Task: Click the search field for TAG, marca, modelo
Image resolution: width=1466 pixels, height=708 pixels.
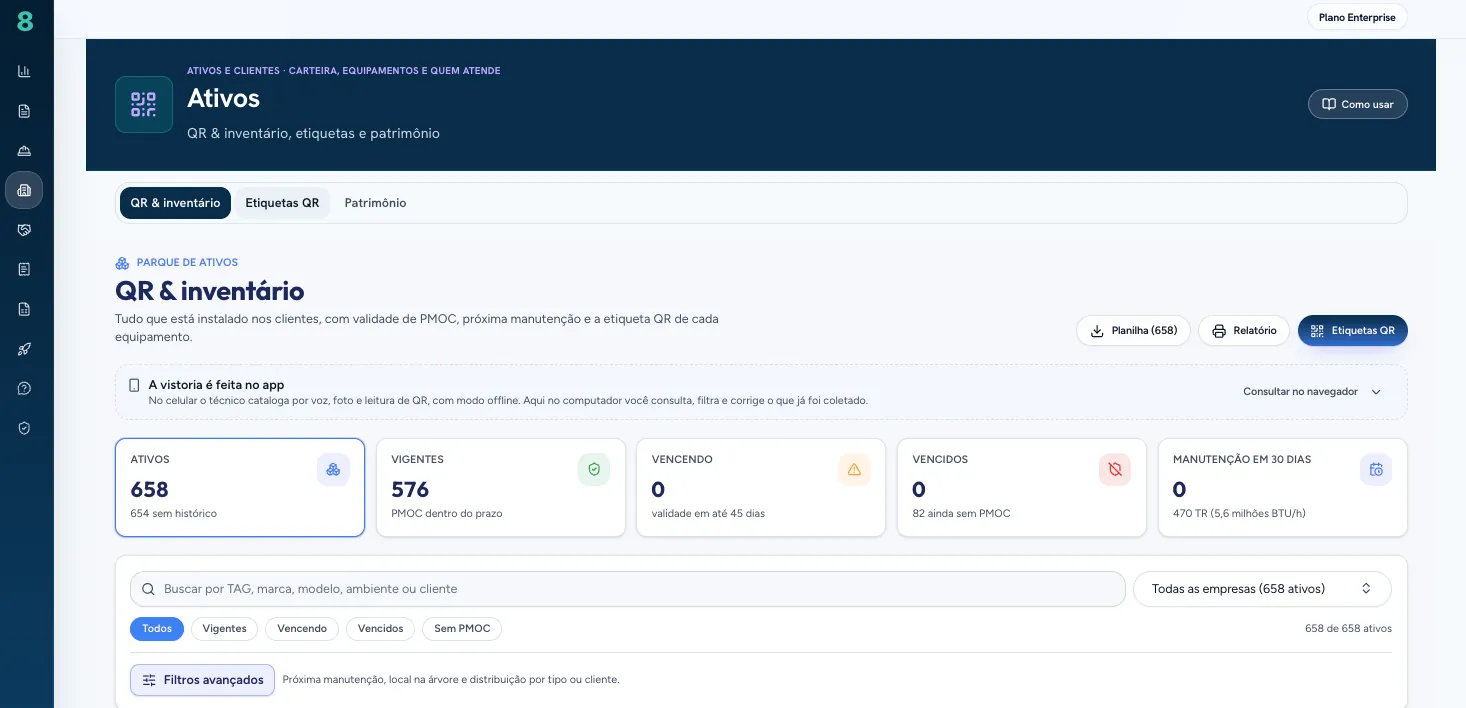Action: [628, 589]
